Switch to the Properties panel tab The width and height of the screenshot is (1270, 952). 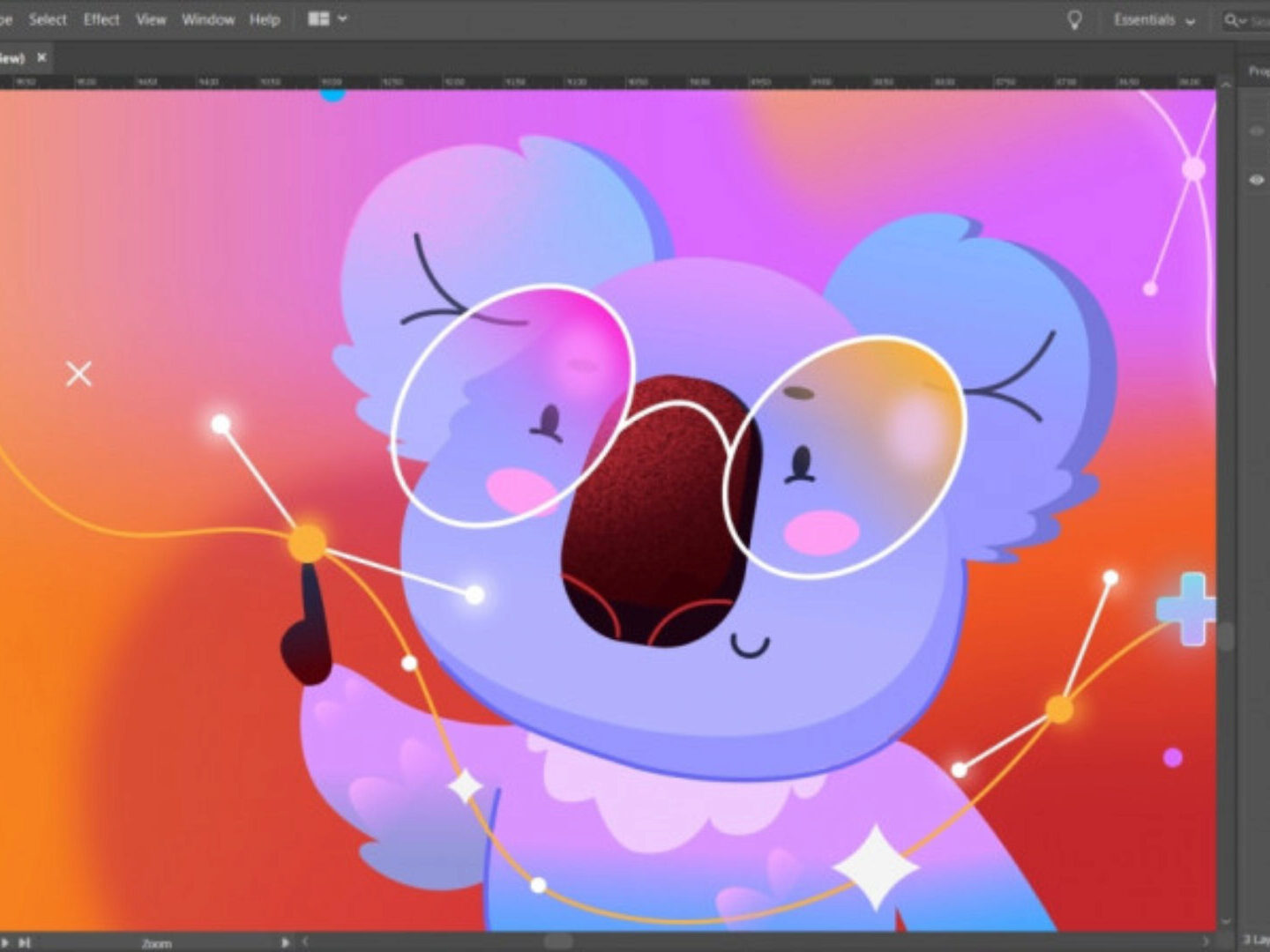[x=1259, y=71]
